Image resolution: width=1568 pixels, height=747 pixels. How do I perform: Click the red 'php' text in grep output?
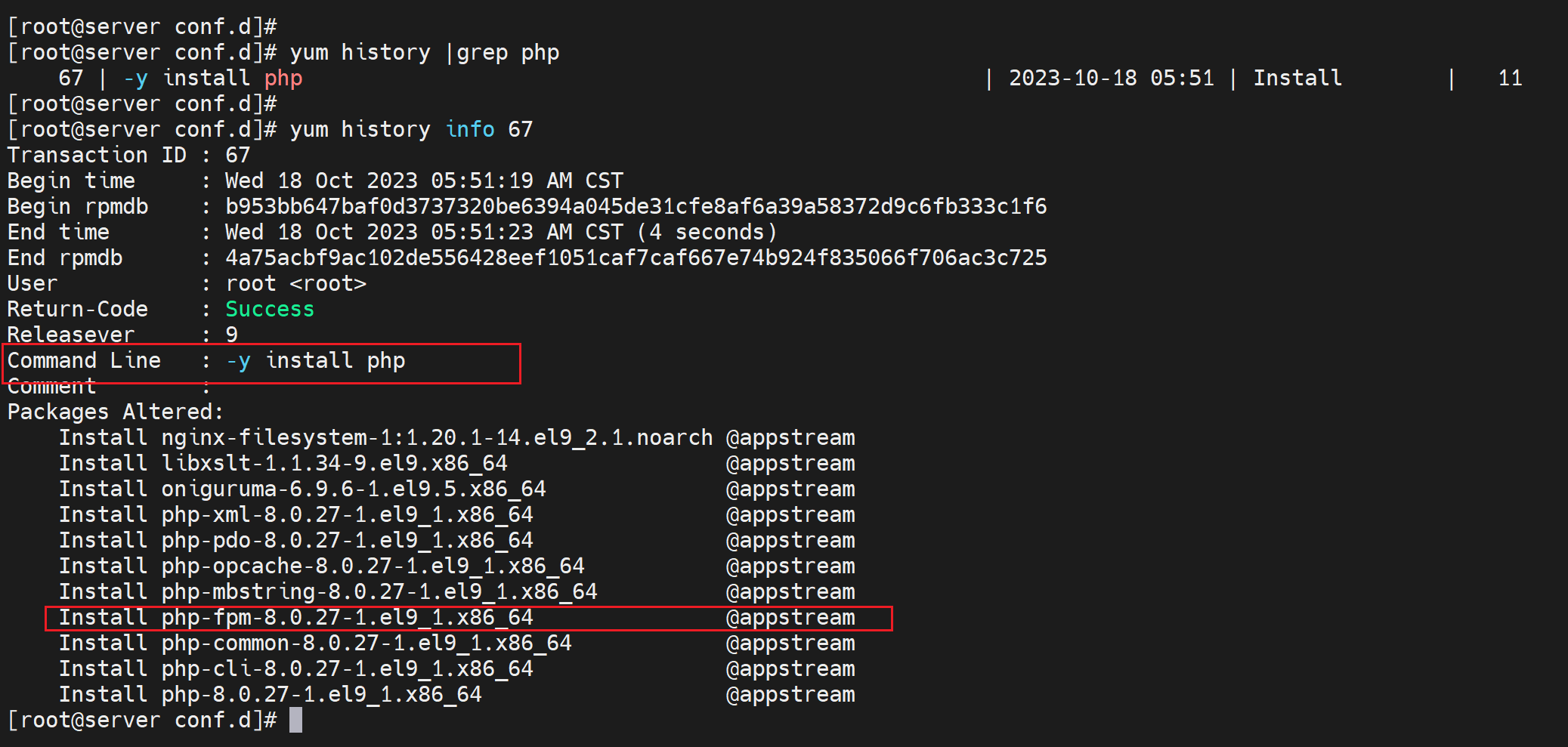coord(283,78)
